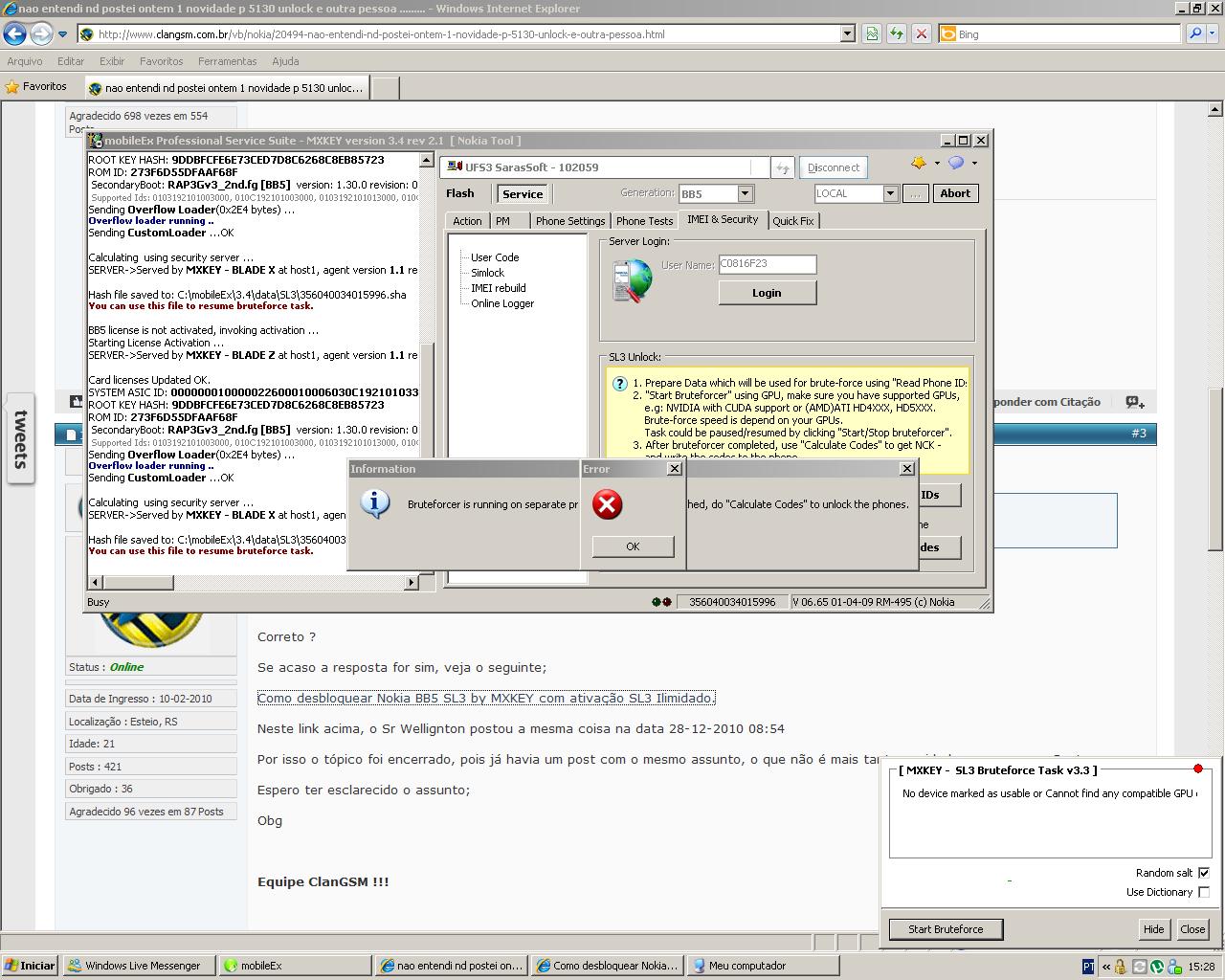Switch to the Action tab
The image size is (1225, 980).
click(x=467, y=221)
